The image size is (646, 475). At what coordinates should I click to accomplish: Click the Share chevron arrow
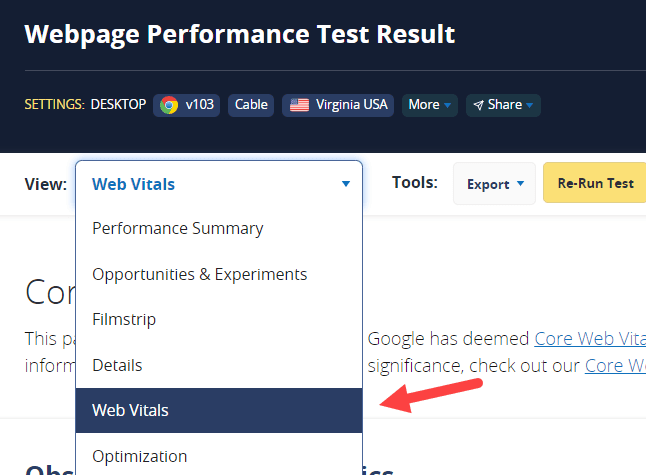point(530,105)
